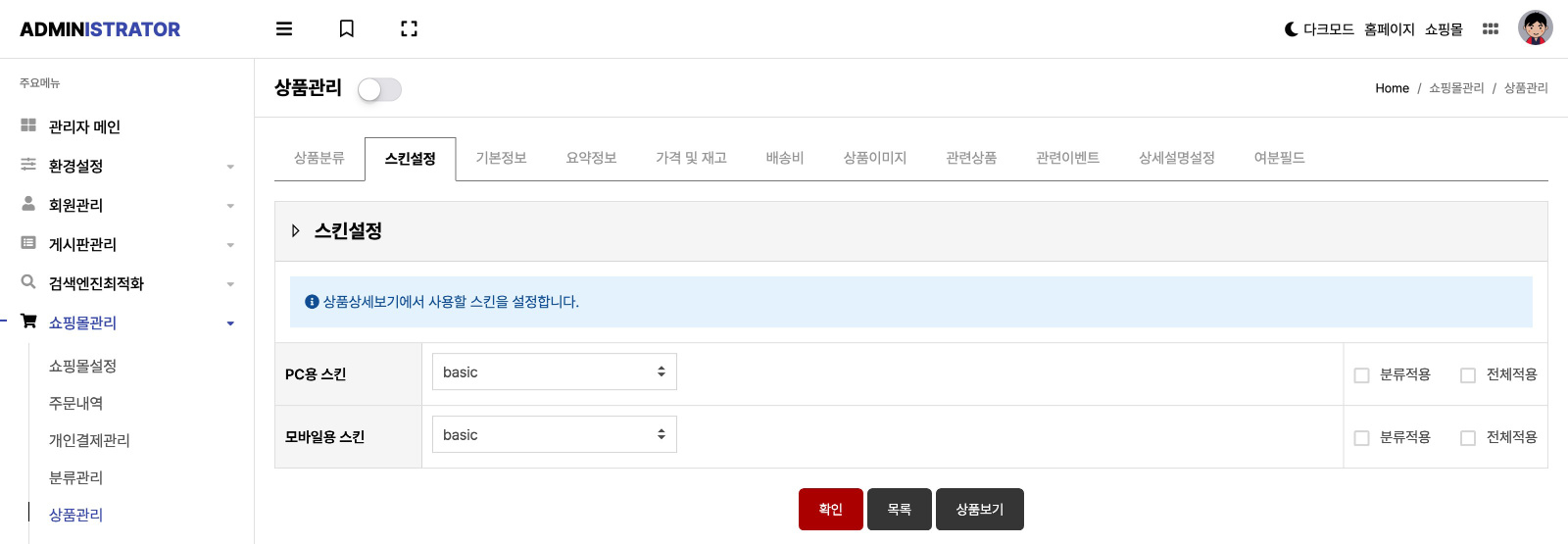Viewport: 1568px width, 544px height.
Task: Go to Home in breadcrumb
Action: 1392,88
